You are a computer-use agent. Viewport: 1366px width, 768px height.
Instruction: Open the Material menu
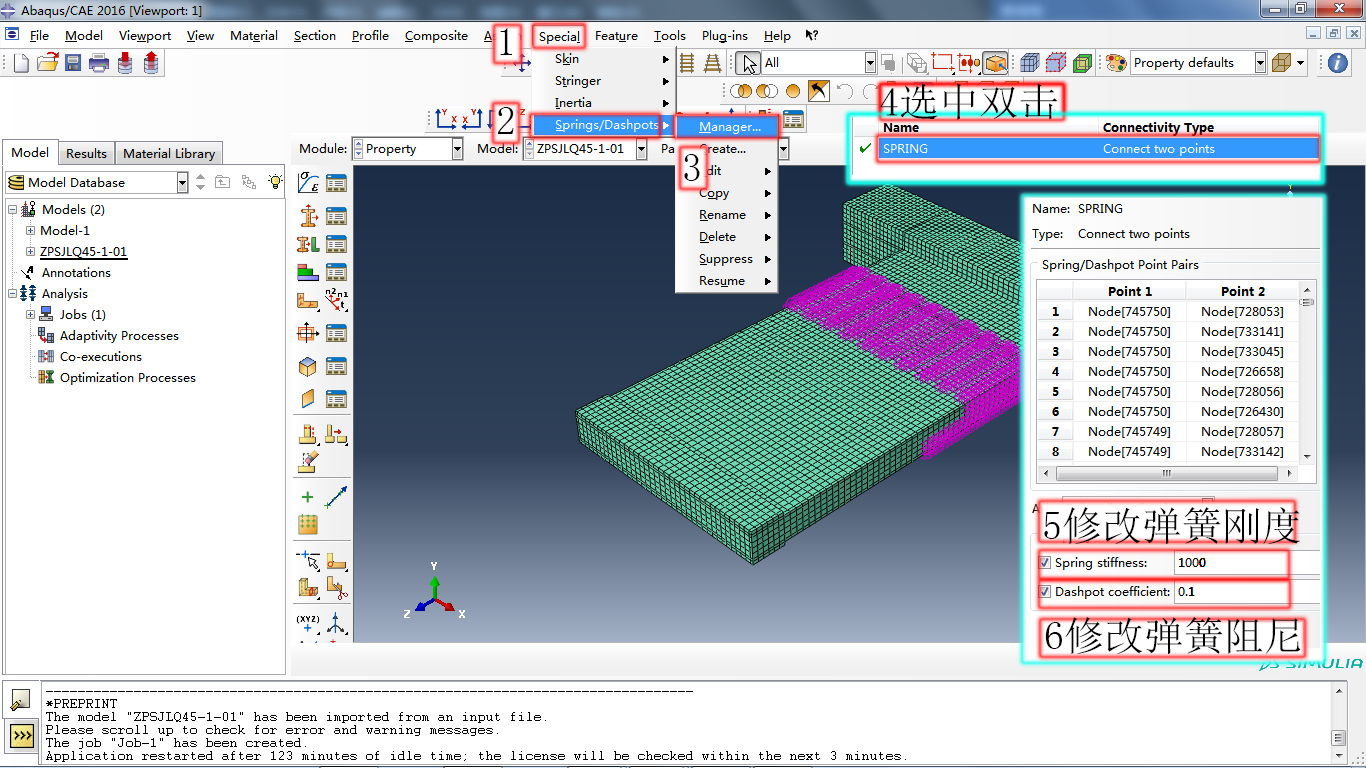(254, 36)
